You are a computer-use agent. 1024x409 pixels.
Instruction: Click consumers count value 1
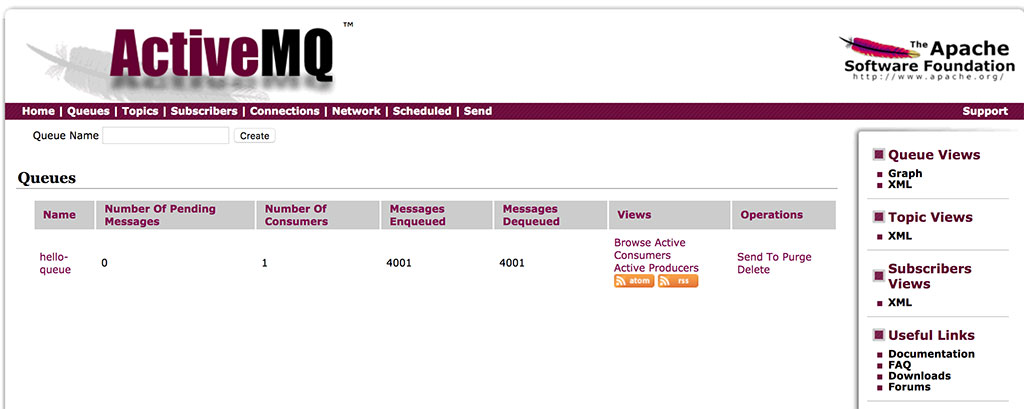pos(264,264)
